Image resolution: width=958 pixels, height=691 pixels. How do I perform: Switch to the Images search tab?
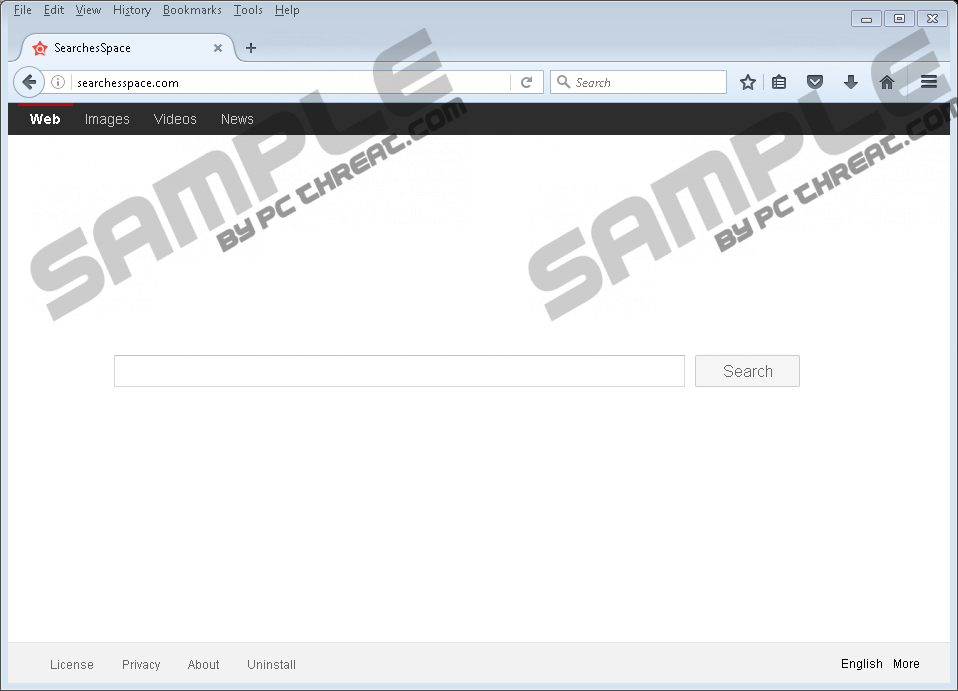[107, 119]
